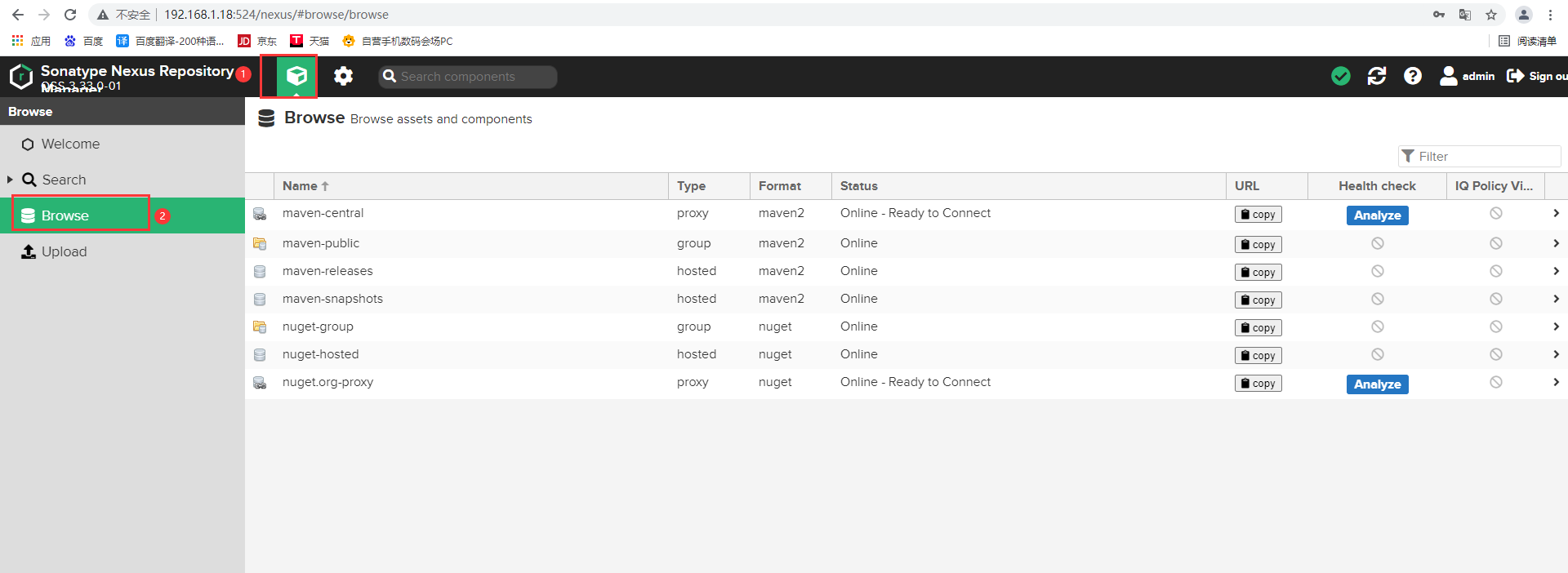1568x573 pixels.
Task: Copy URL of maven-central
Action: coord(1258,215)
